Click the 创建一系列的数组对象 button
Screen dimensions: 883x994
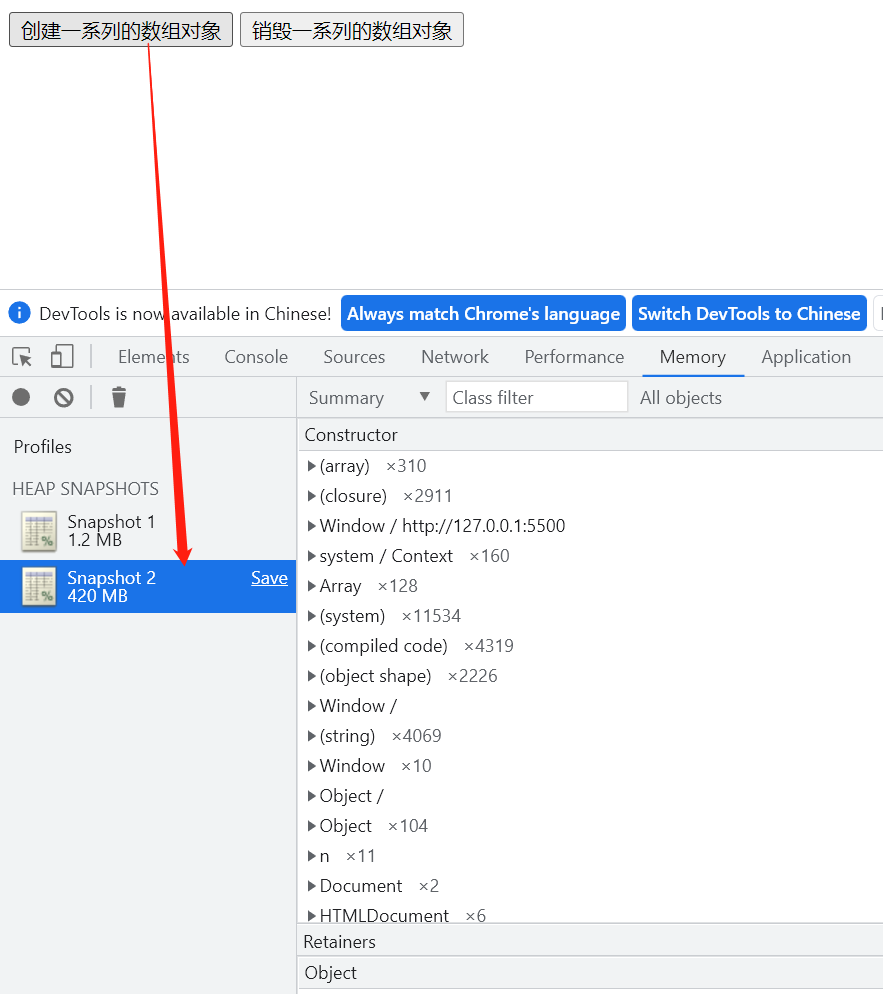click(121, 30)
